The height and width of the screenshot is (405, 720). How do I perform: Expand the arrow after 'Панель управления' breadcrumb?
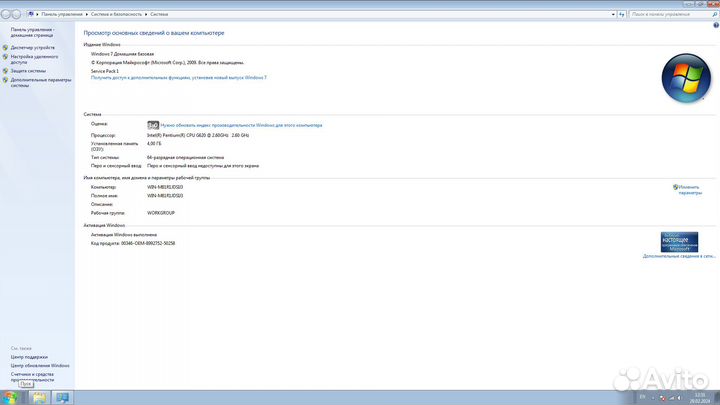click(x=87, y=14)
